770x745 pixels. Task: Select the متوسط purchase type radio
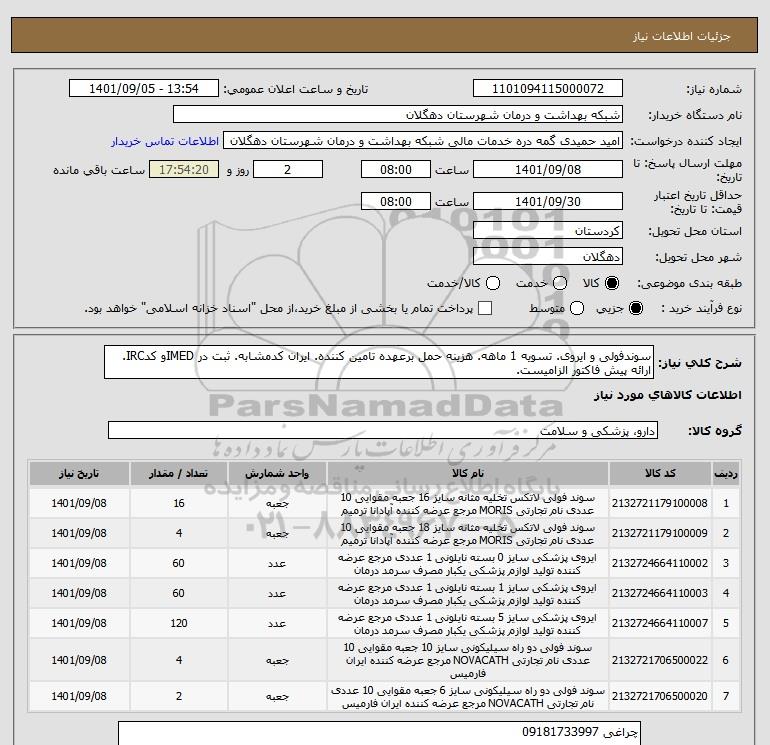coord(577,308)
